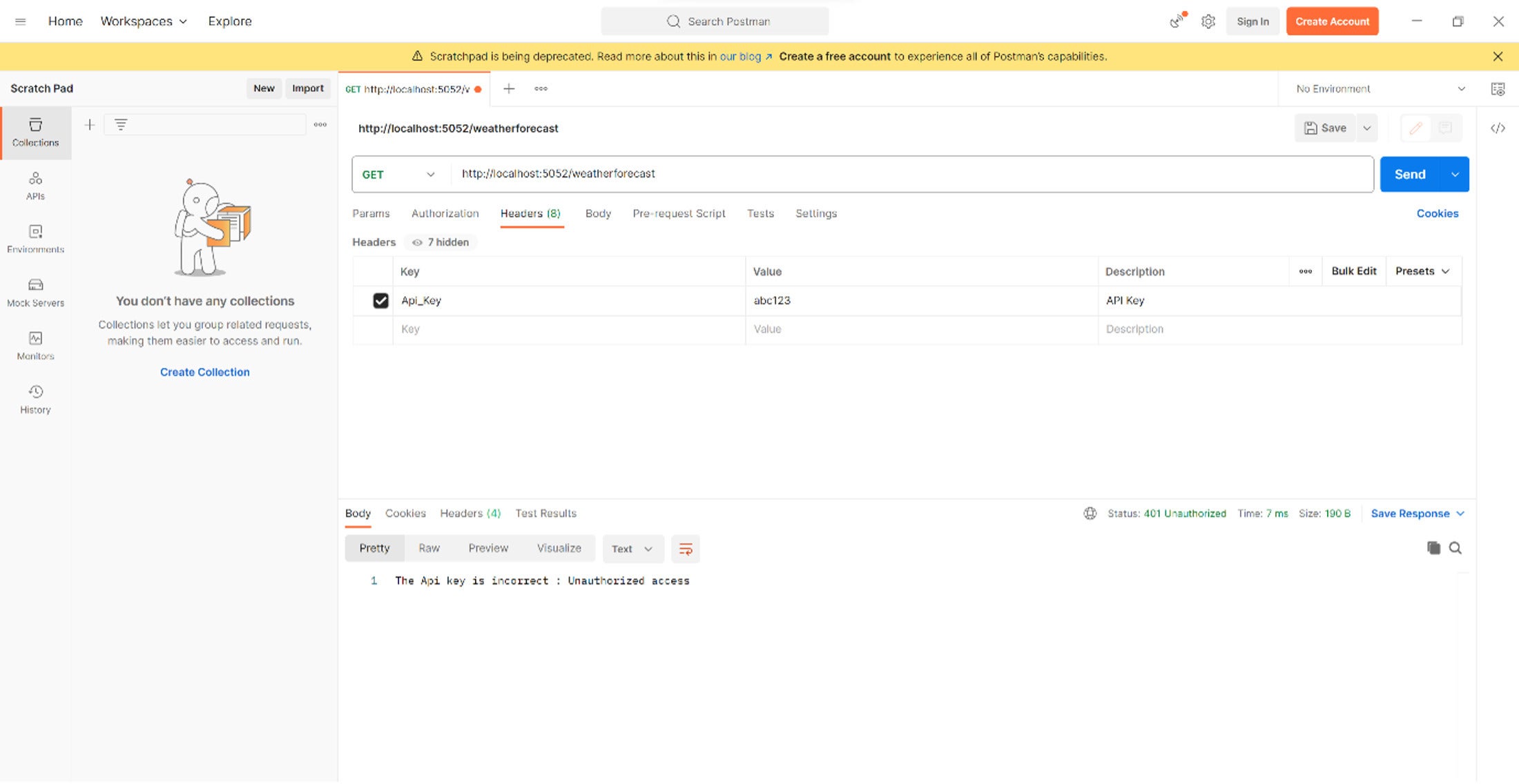This screenshot has height=784, width=1519.
Task: Click the Create Account button
Action: [1332, 21]
